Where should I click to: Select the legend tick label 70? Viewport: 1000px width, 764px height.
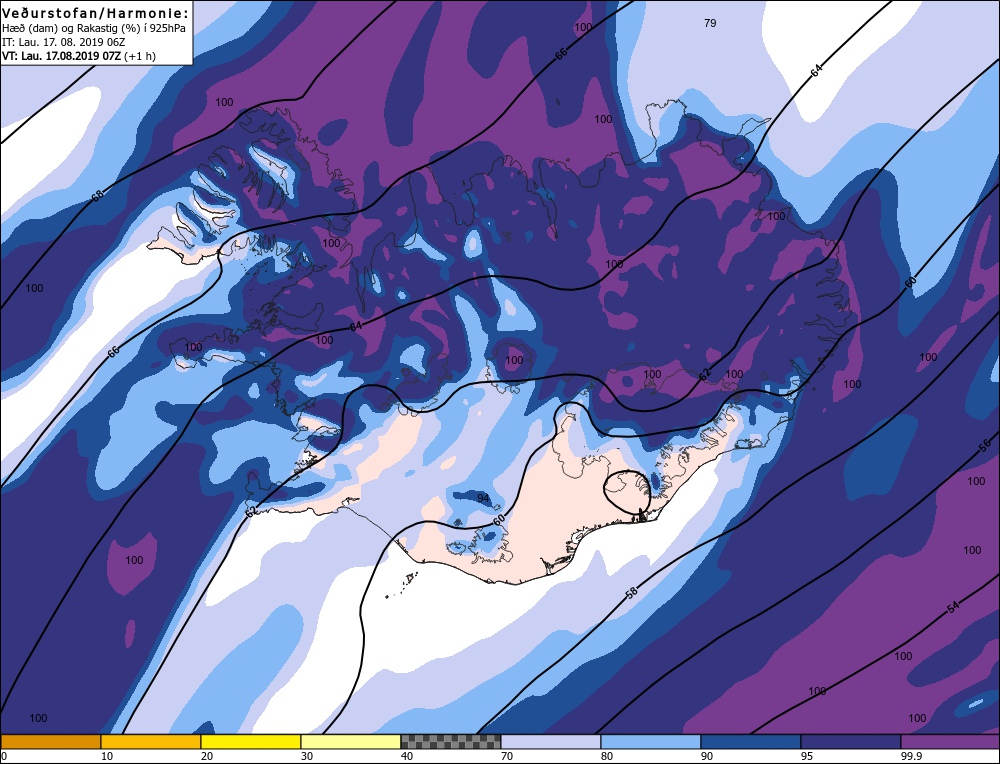tap(507, 756)
